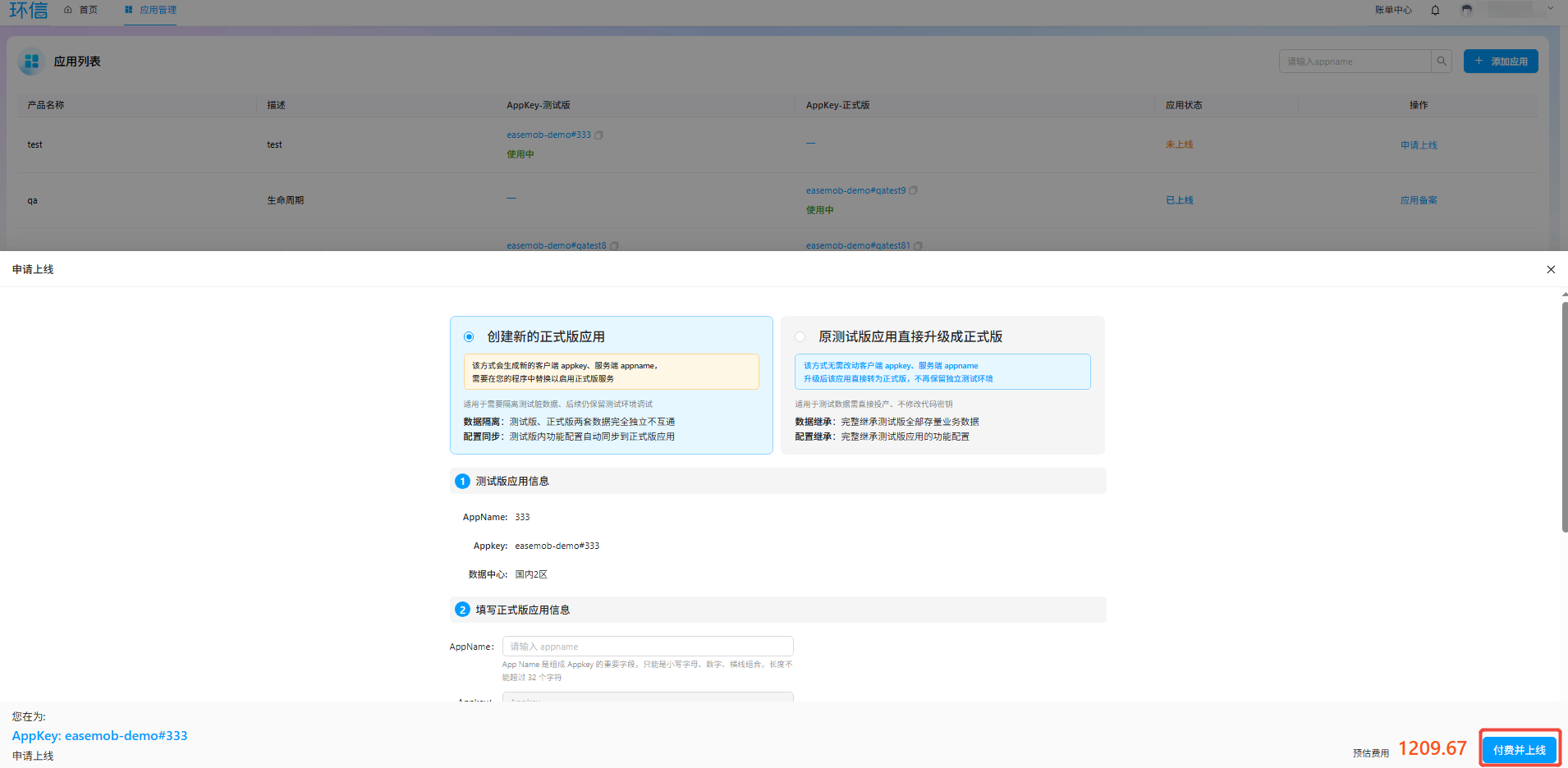This screenshot has height=768, width=1568.
Task: Click the search magnifier icon
Action: (1442, 62)
